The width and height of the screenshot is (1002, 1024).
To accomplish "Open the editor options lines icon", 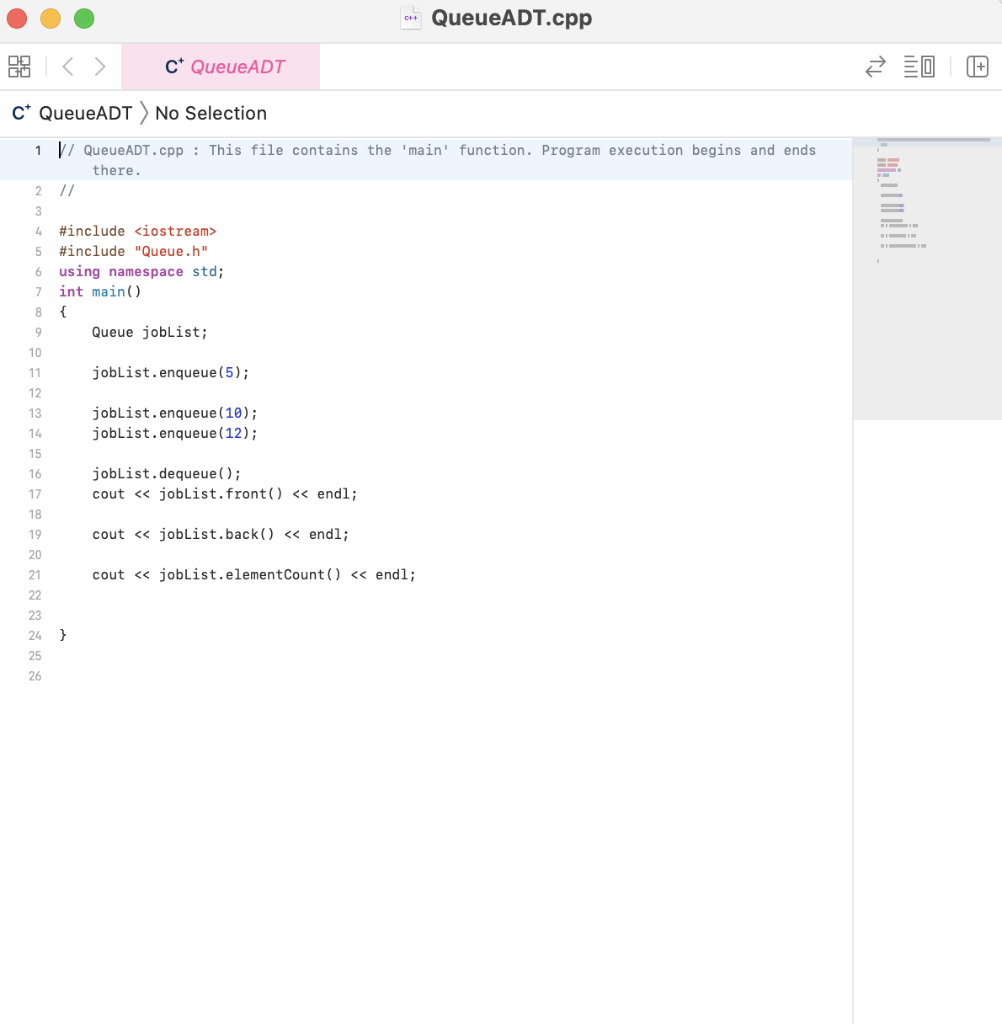I will pos(919,67).
